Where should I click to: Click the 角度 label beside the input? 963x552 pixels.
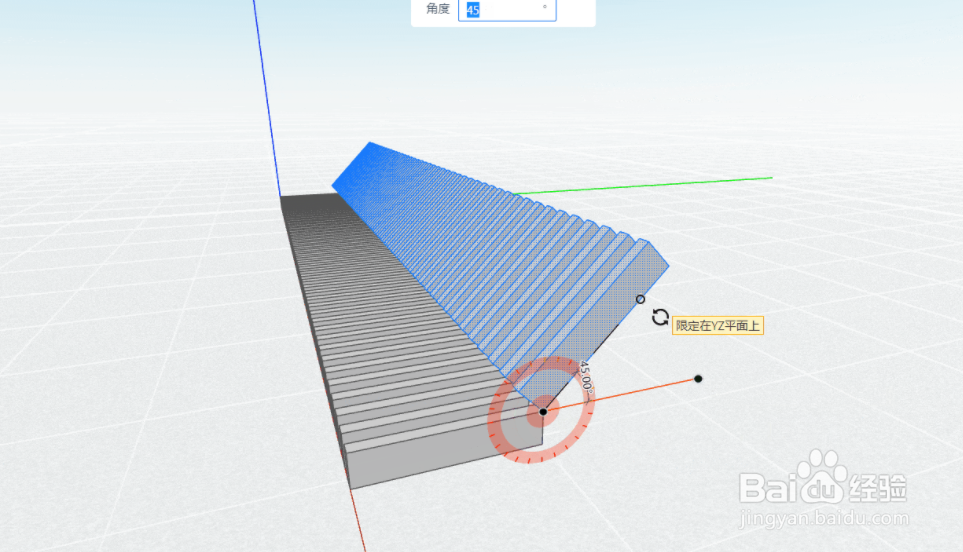438,9
